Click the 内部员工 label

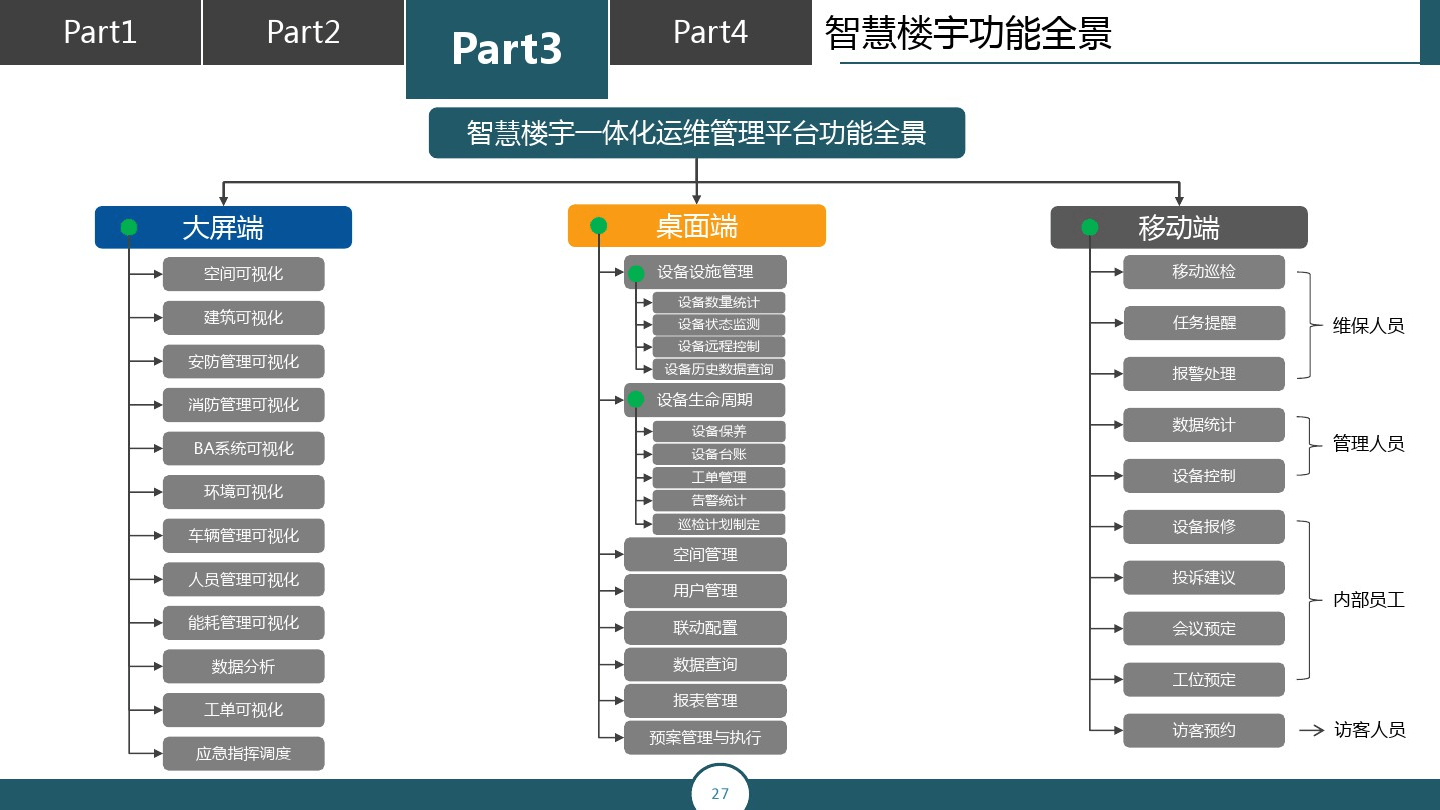point(1369,601)
